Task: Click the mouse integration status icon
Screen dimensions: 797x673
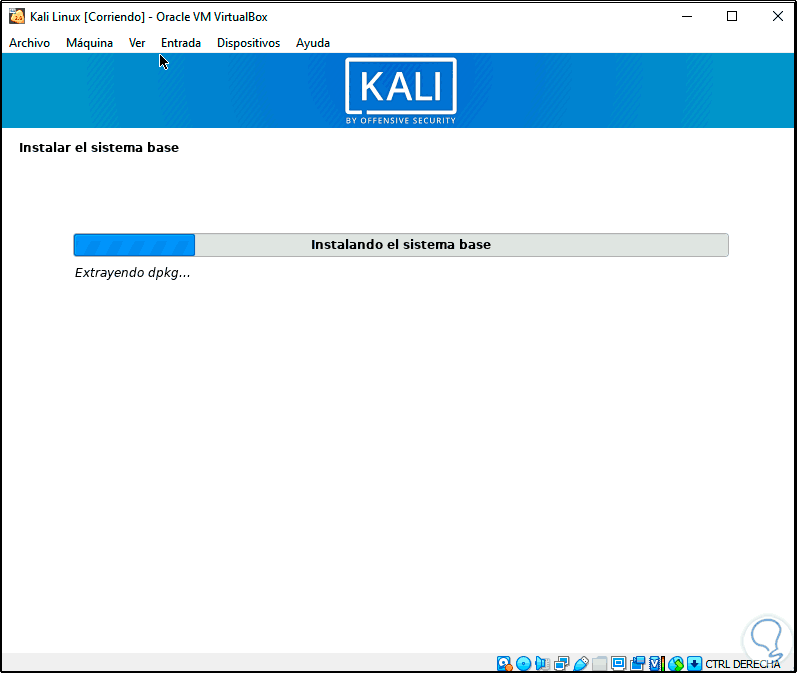Action: coord(676,663)
